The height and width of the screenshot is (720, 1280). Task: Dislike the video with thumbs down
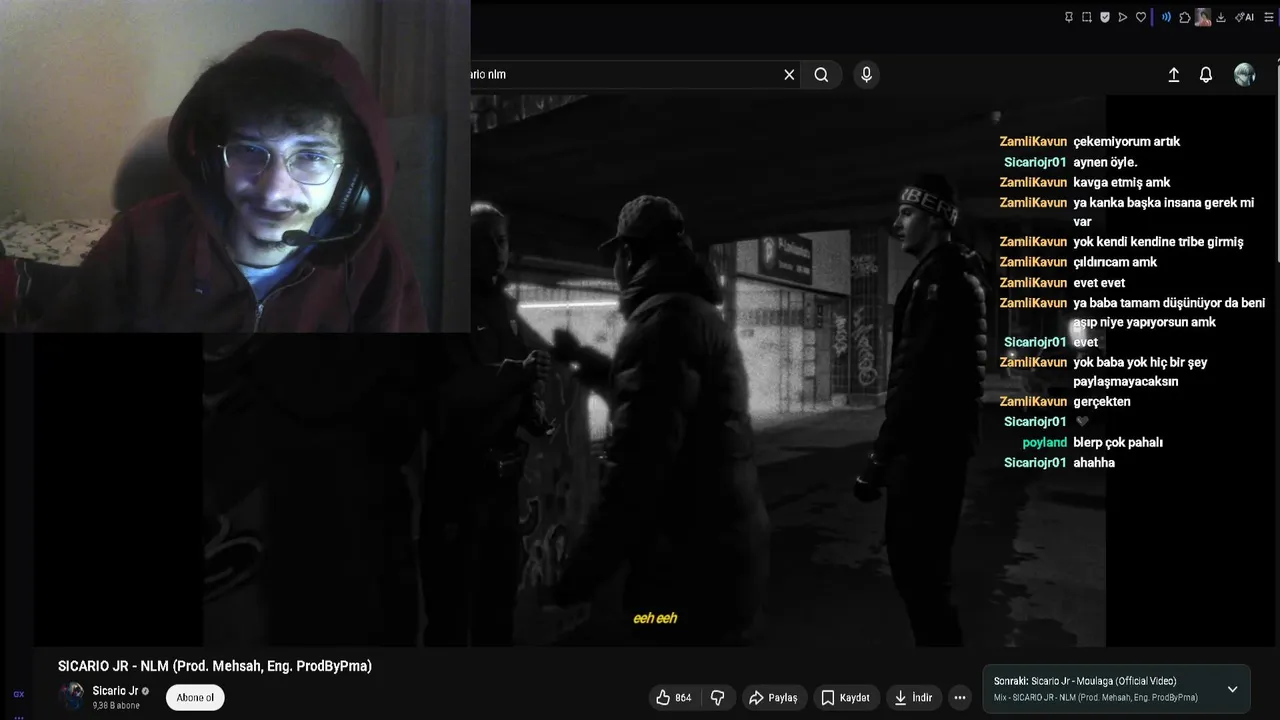(x=717, y=698)
